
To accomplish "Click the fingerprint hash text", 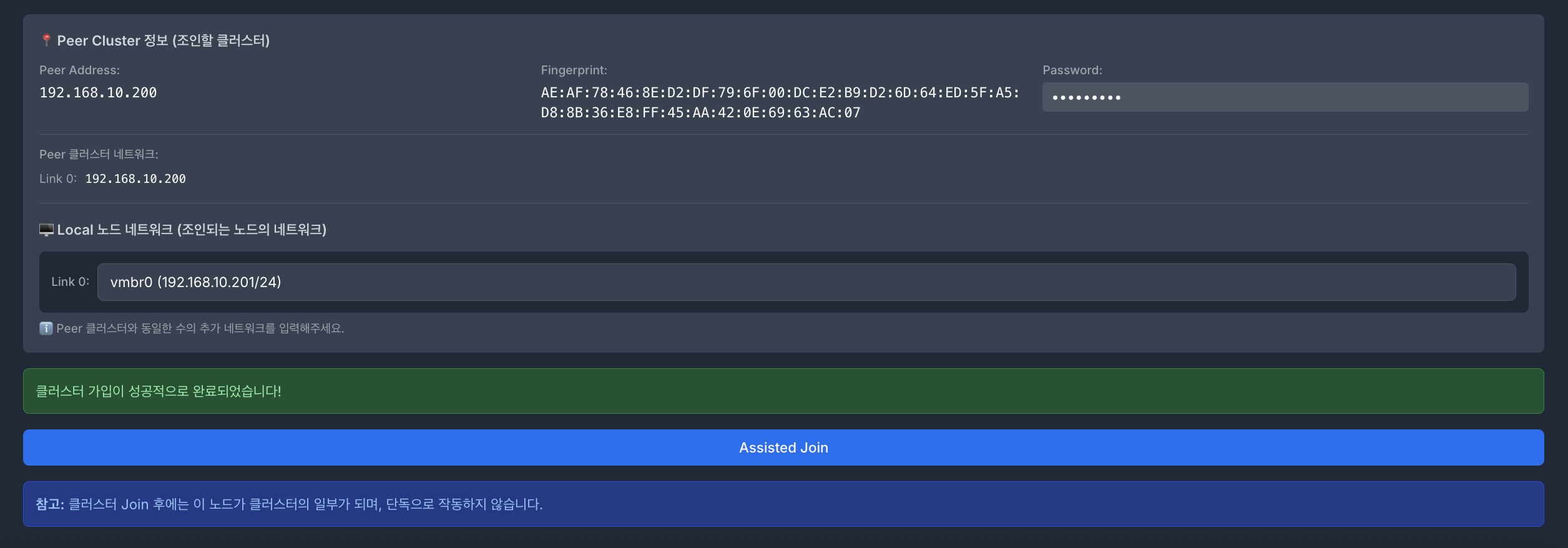I will coord(780,103).
